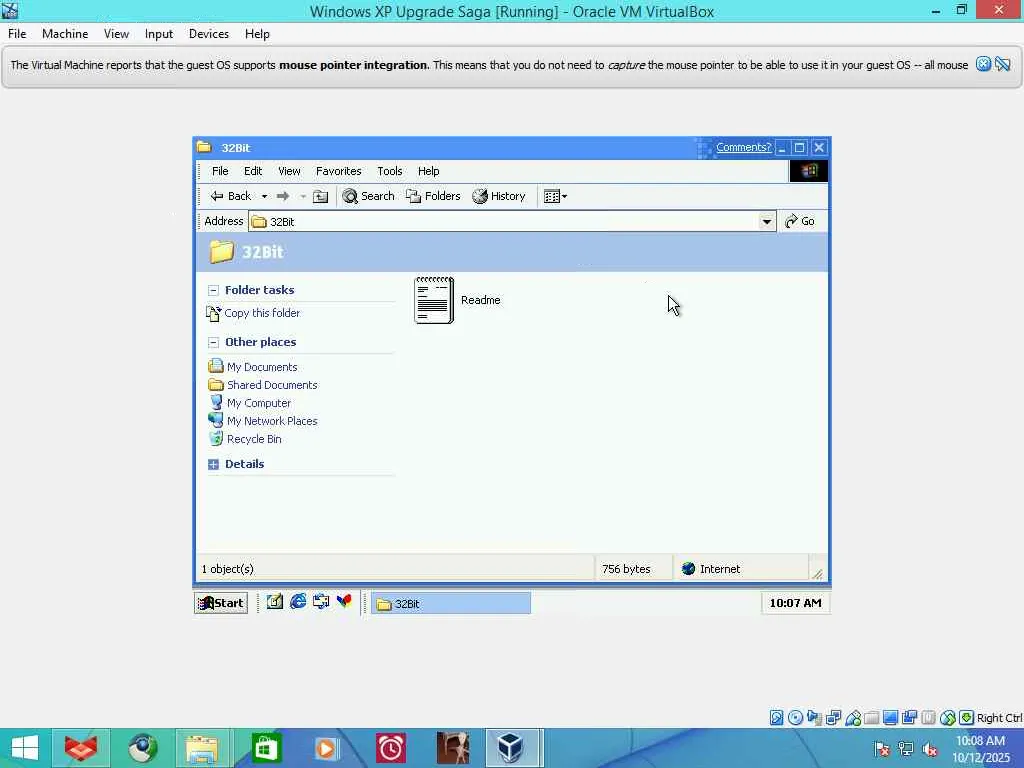This screenshot has height=768, width=1024.
Task: Click the Outlook Express quick launch icon
Action: click(321, 601)
